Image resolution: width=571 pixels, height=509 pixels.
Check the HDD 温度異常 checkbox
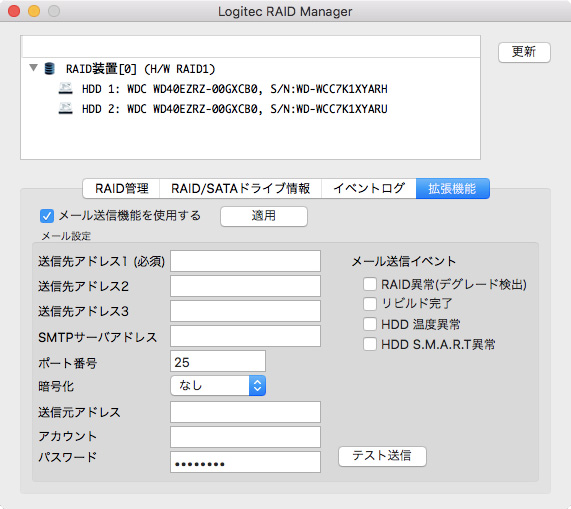370,324
